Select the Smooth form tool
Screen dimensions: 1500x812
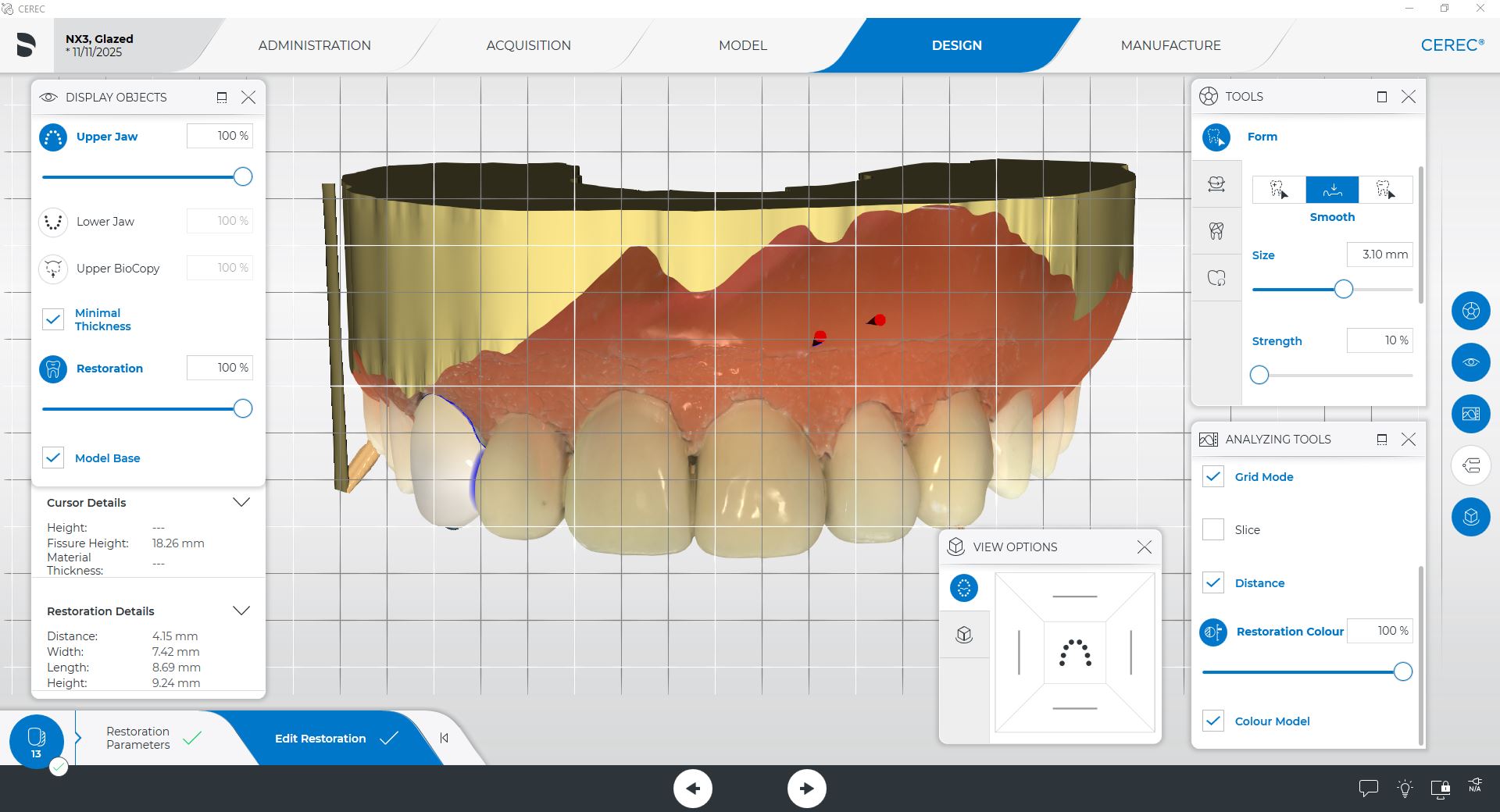[x=1332, y=190]
